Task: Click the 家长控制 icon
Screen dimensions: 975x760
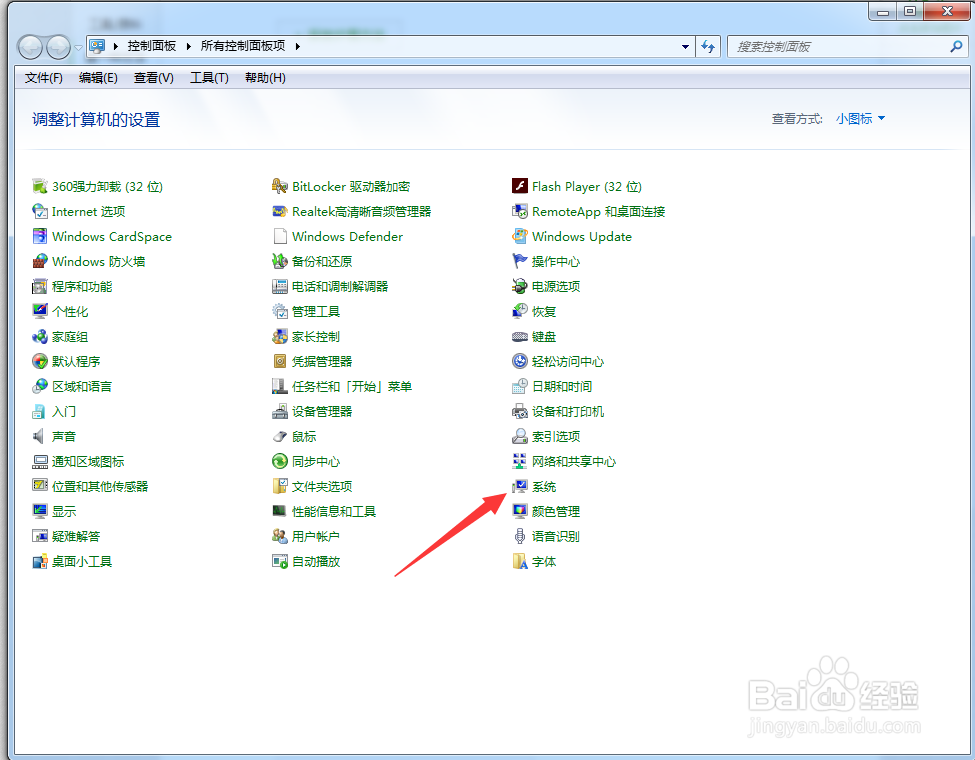Action: [280, 336]
